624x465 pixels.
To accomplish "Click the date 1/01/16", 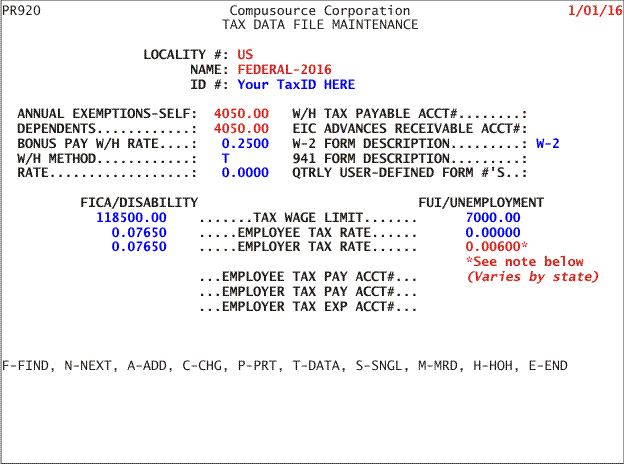I will tap(595, 10).
